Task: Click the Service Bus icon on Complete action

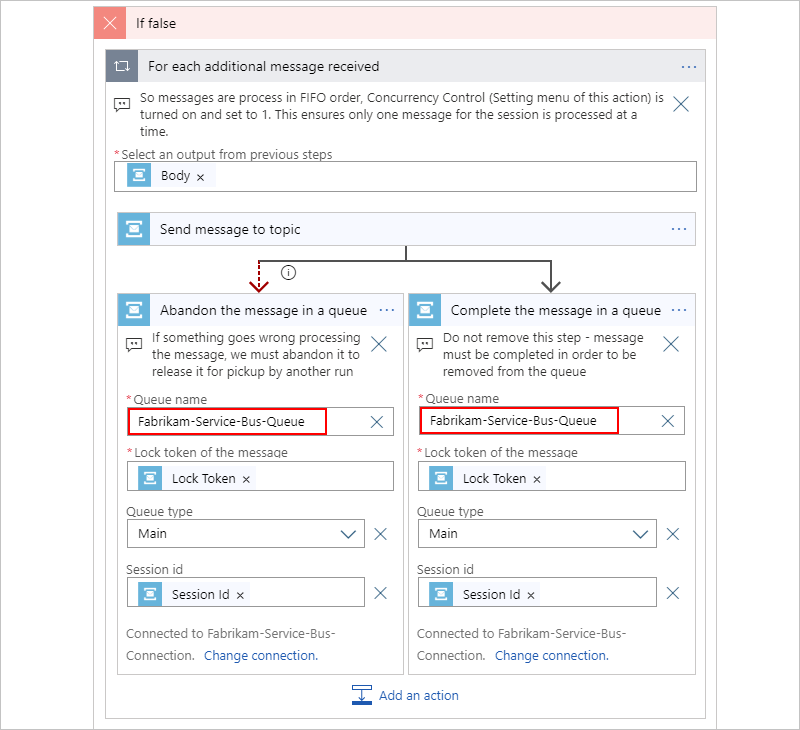Action: click(425, 309)
